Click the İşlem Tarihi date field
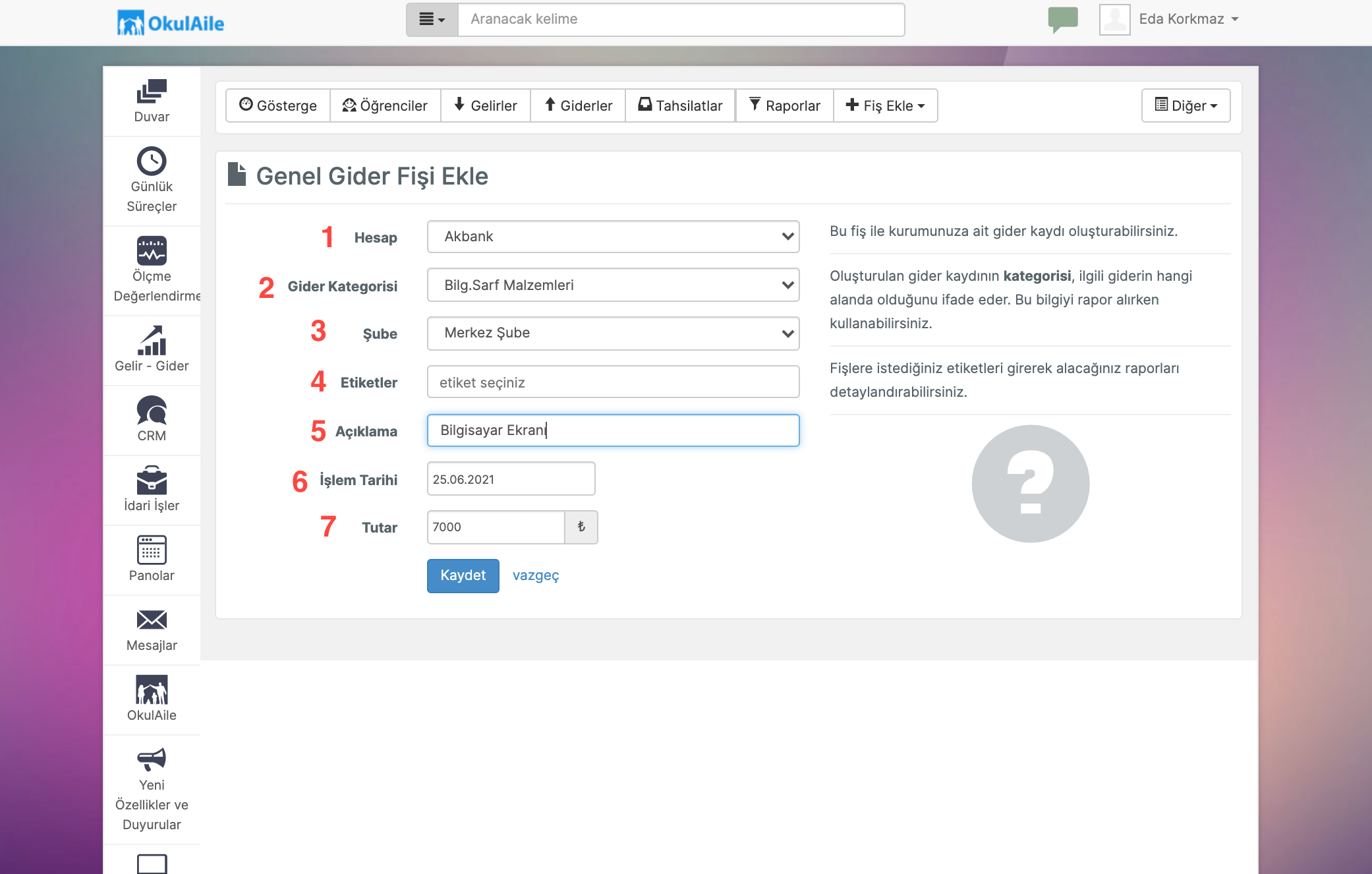The image size is (1372, 874). click(511, 479)
